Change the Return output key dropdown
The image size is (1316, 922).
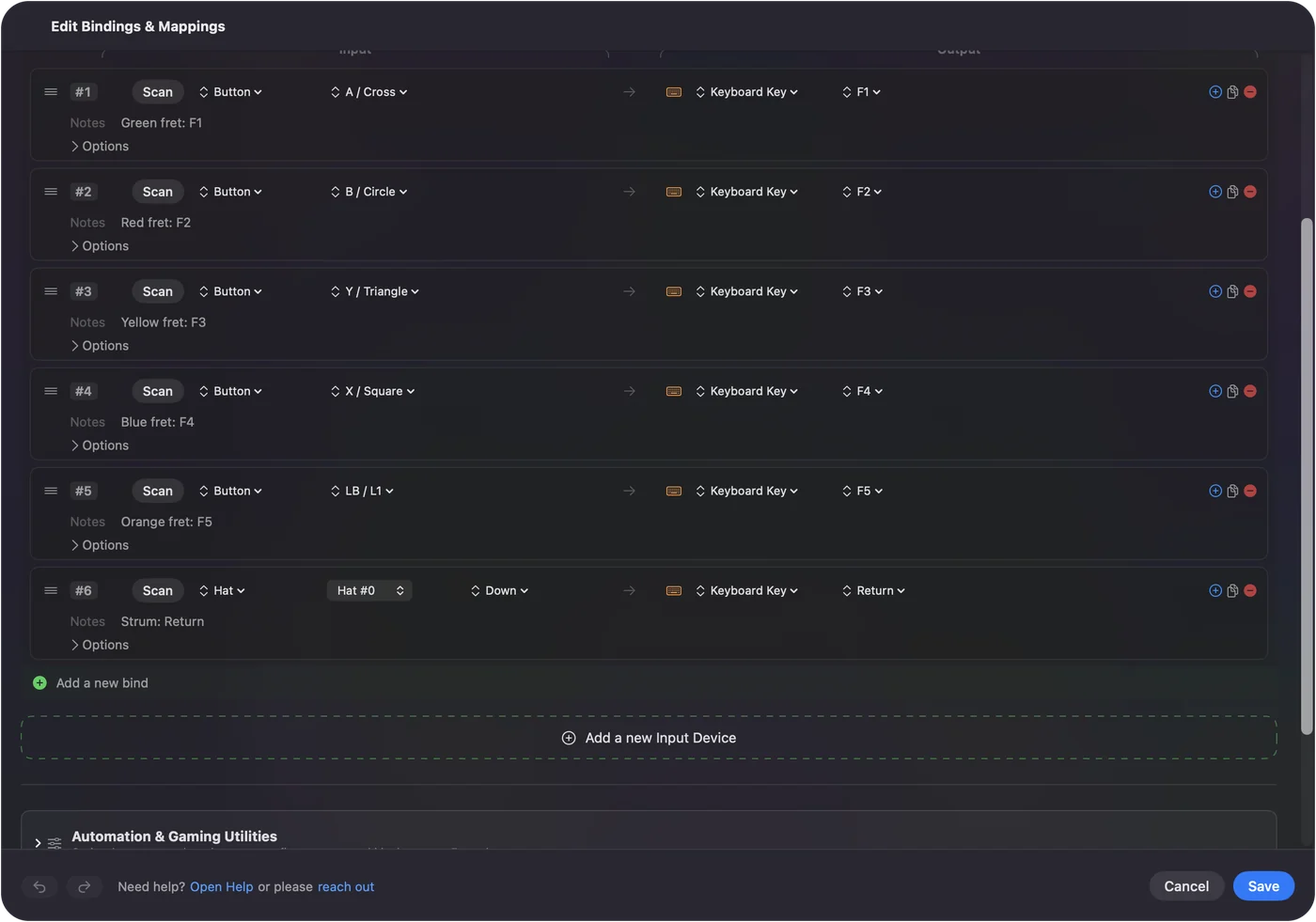(x=874, y=590)
